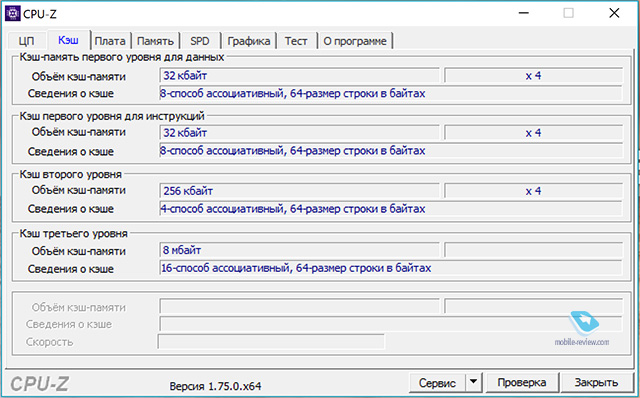Click the 4-способ ассоциативный L2 description
Image resolution: width=640 pixels, height=398 pixels.
point(391,209)
